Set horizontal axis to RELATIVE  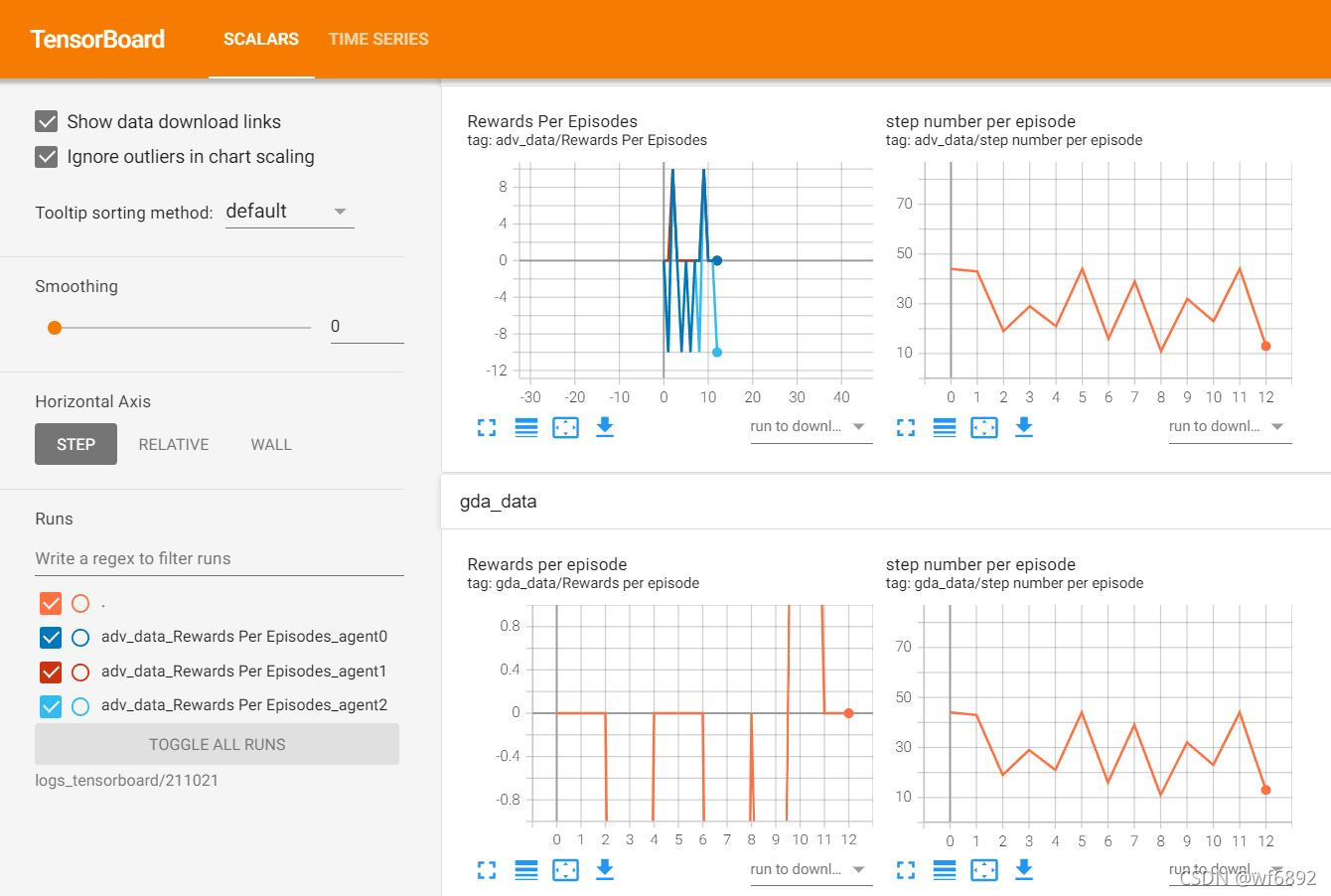[174, 445]
